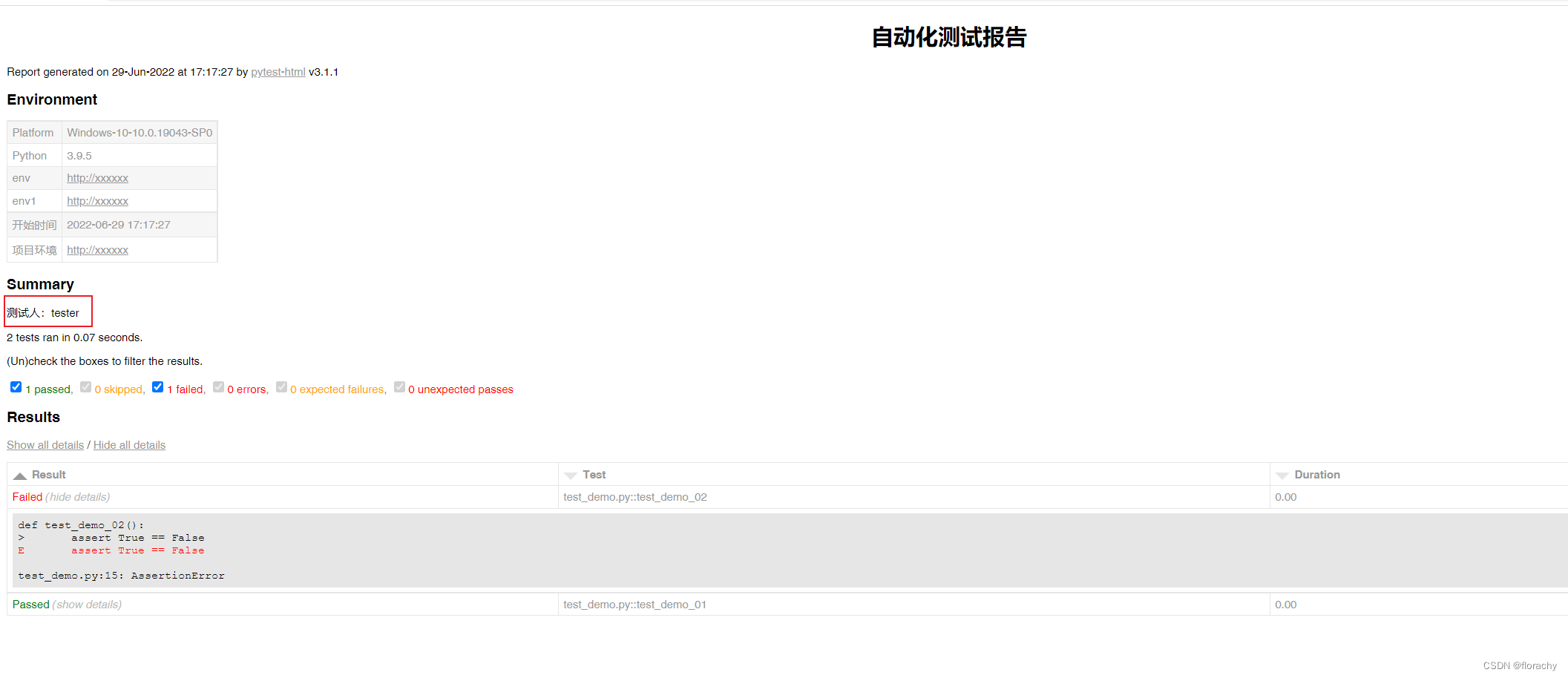The image size is (1568, 678).
Task: Expand Passed row via 'show details'
Action: coord(87,605)
